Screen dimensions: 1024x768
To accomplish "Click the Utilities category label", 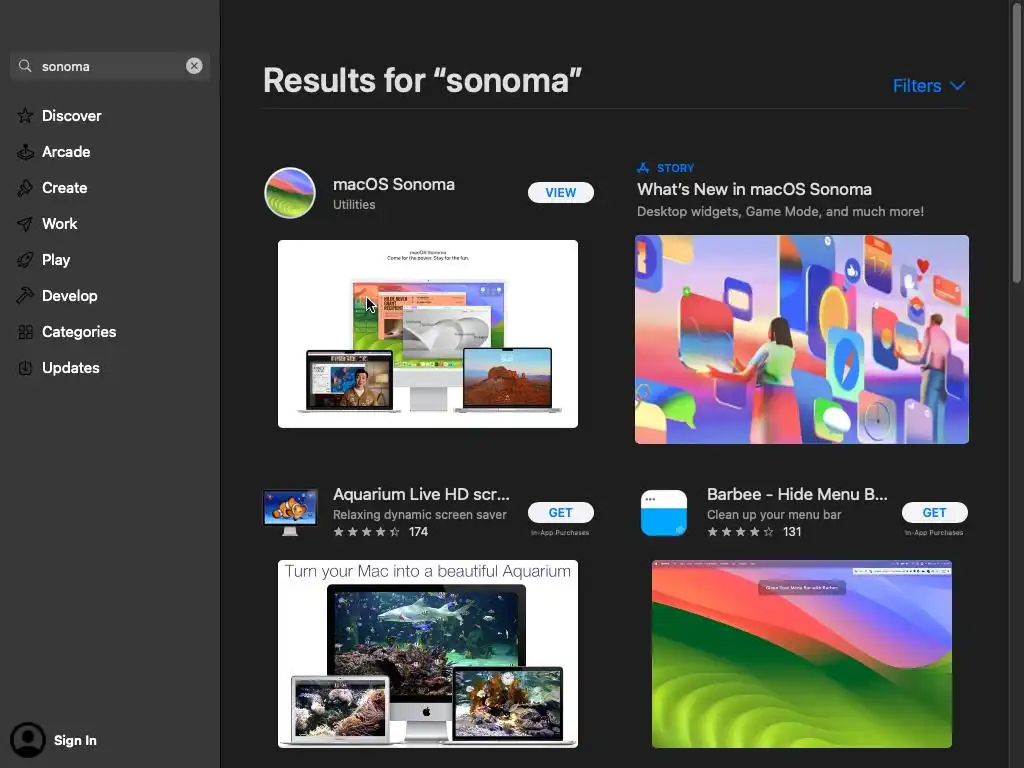I will [354, 204].
